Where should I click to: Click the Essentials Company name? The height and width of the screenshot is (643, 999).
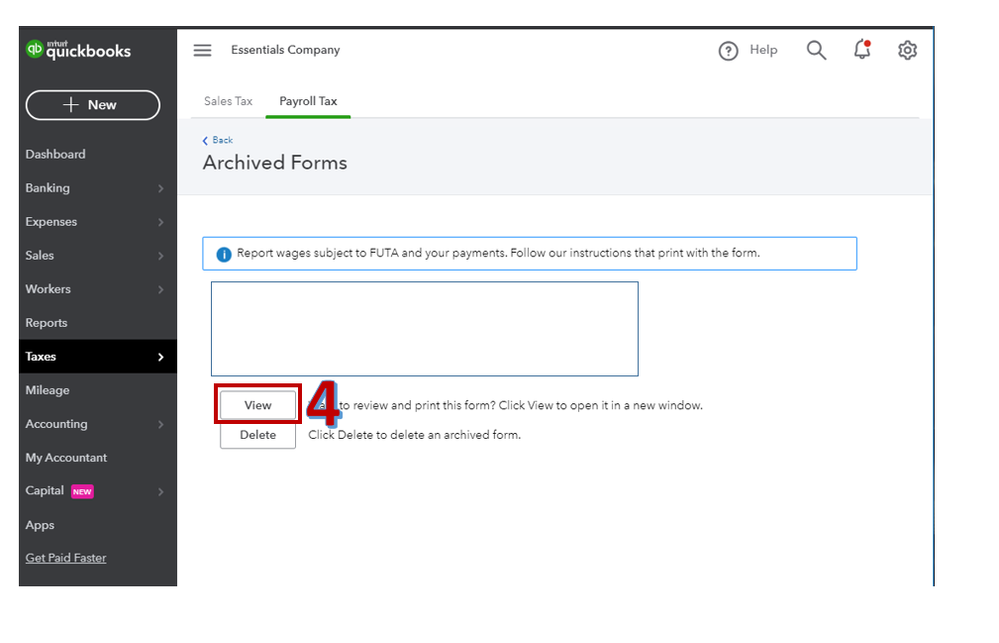point(285,50)
